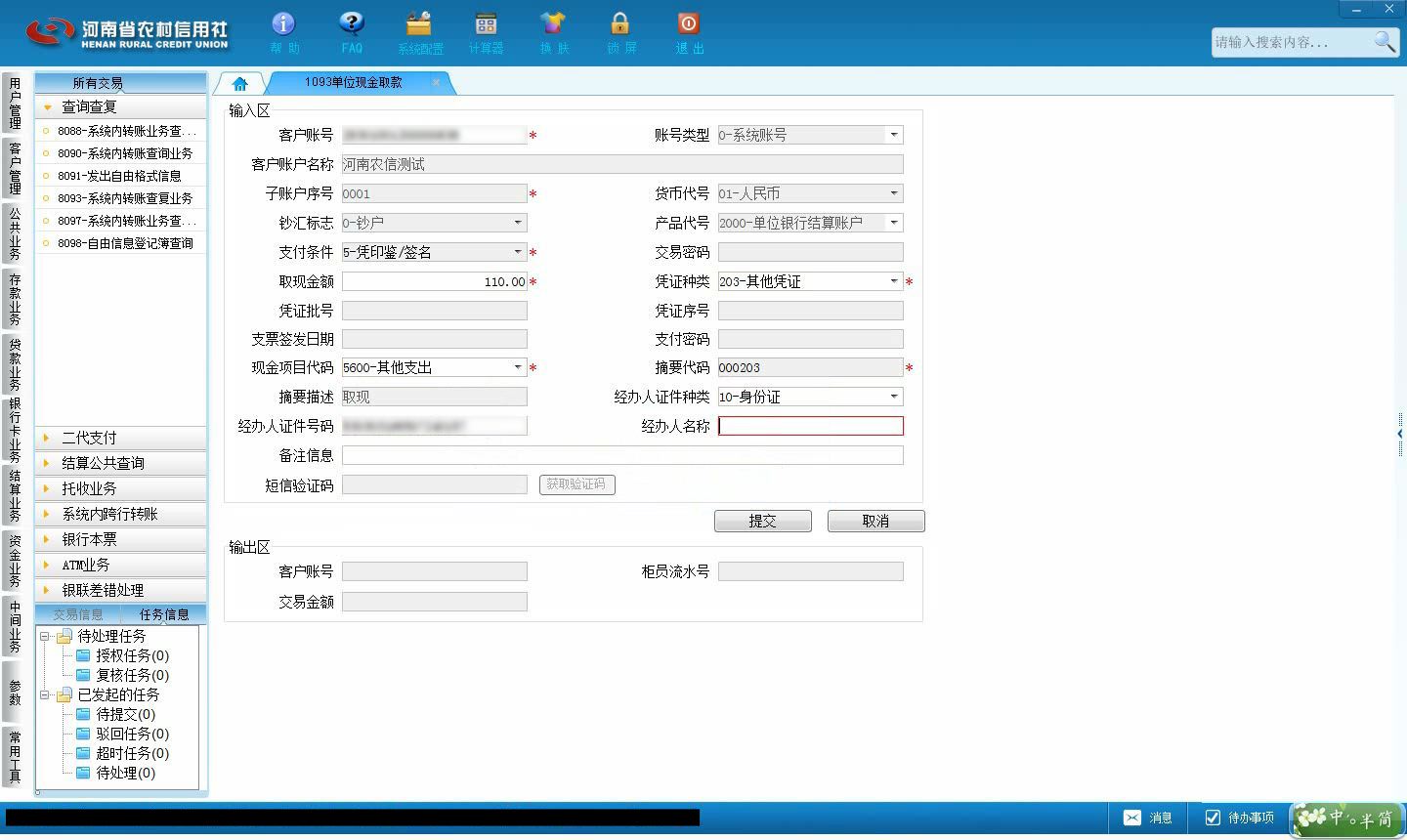Viewport: 1407px width, 840px height.
Task: Go to the home tab icon
Action: pos(240,84)
